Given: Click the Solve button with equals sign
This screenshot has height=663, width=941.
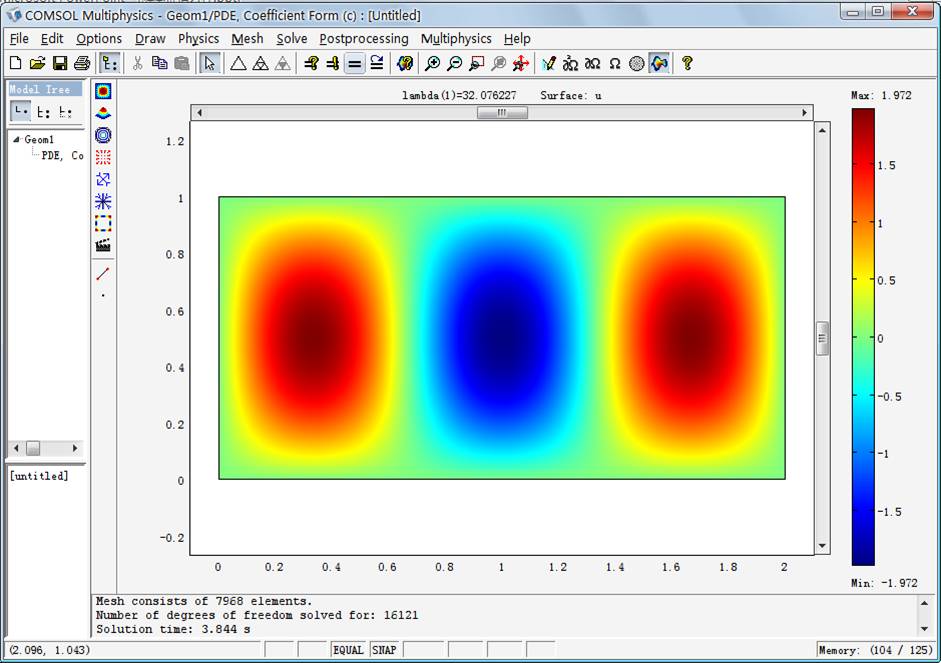Looking at the screenshot, I should [354, 63].
